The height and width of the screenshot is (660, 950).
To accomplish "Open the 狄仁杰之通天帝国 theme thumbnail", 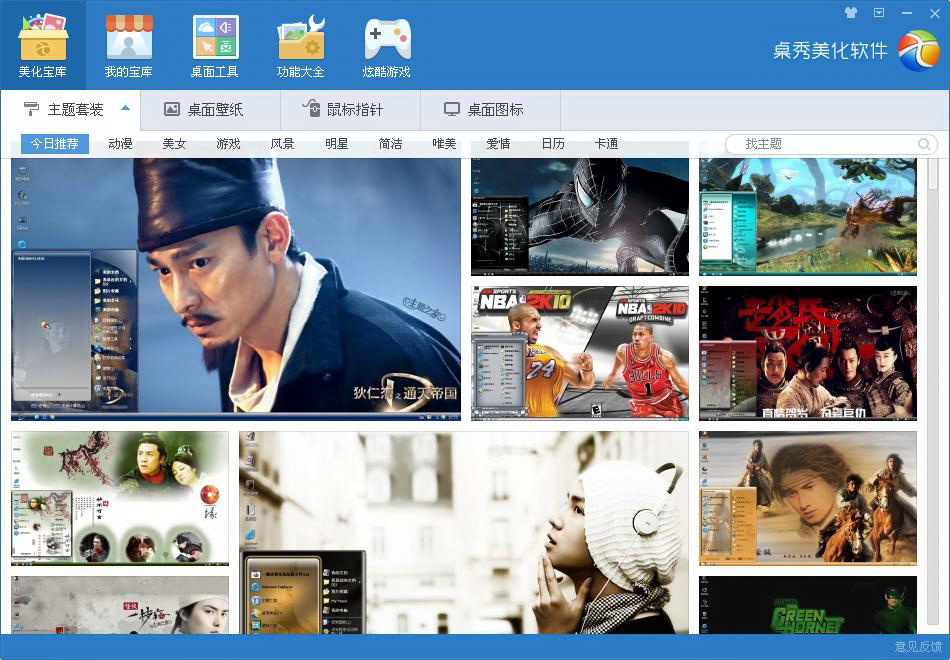I will [x=236, y=289].
